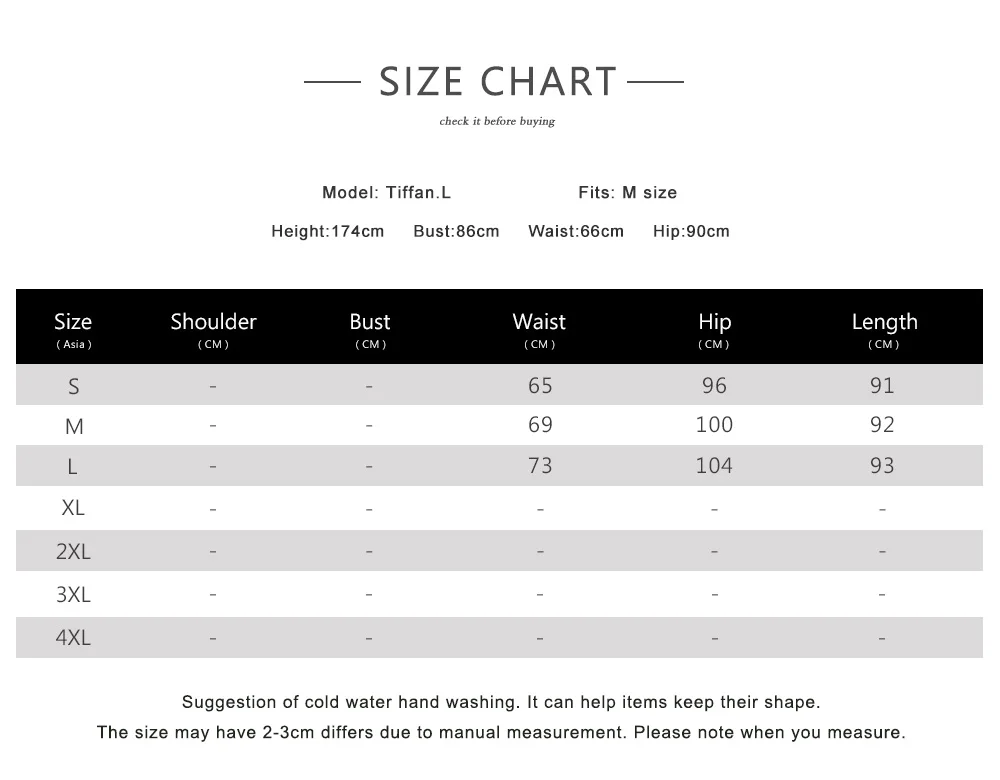Click the Fits: M size text
This screenshot has height=780, width=1000.
click(x=628, y=193)
